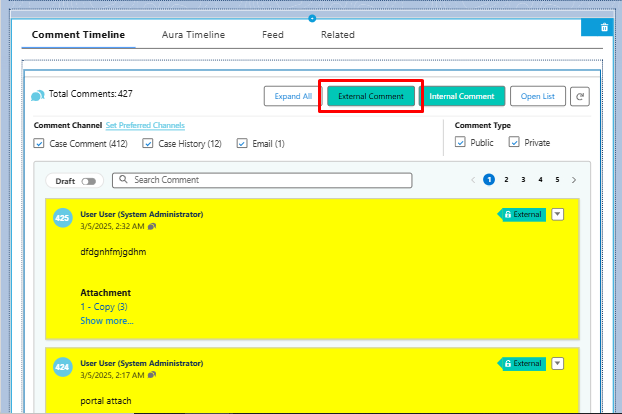The height and width of the screenshot is (414, 622).
Task: Click the icon next to 2:32 AM timestamp
Action: 152,227
